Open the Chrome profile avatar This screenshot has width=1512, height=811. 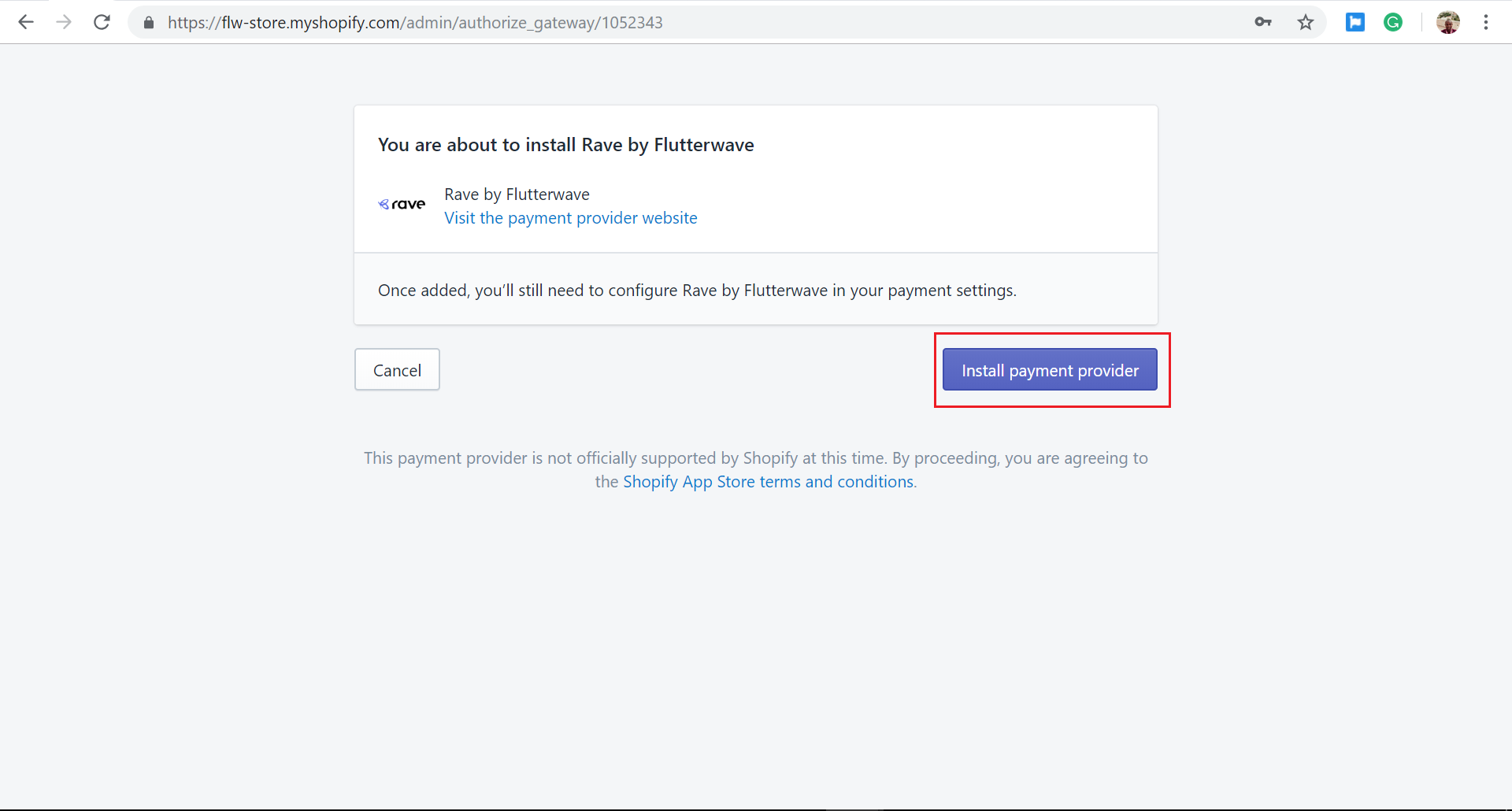click(1448, 22)
